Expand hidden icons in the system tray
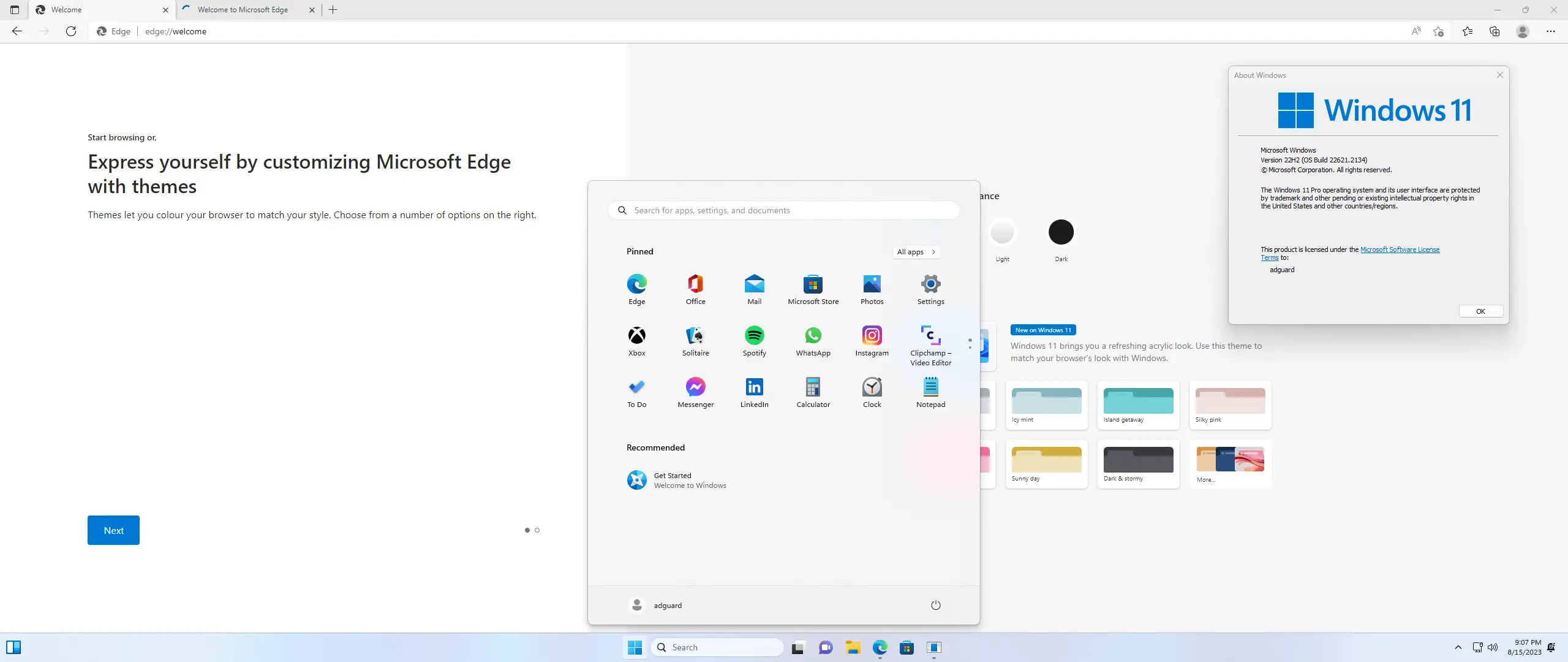1568x662 pixels. click(1458, 647)
